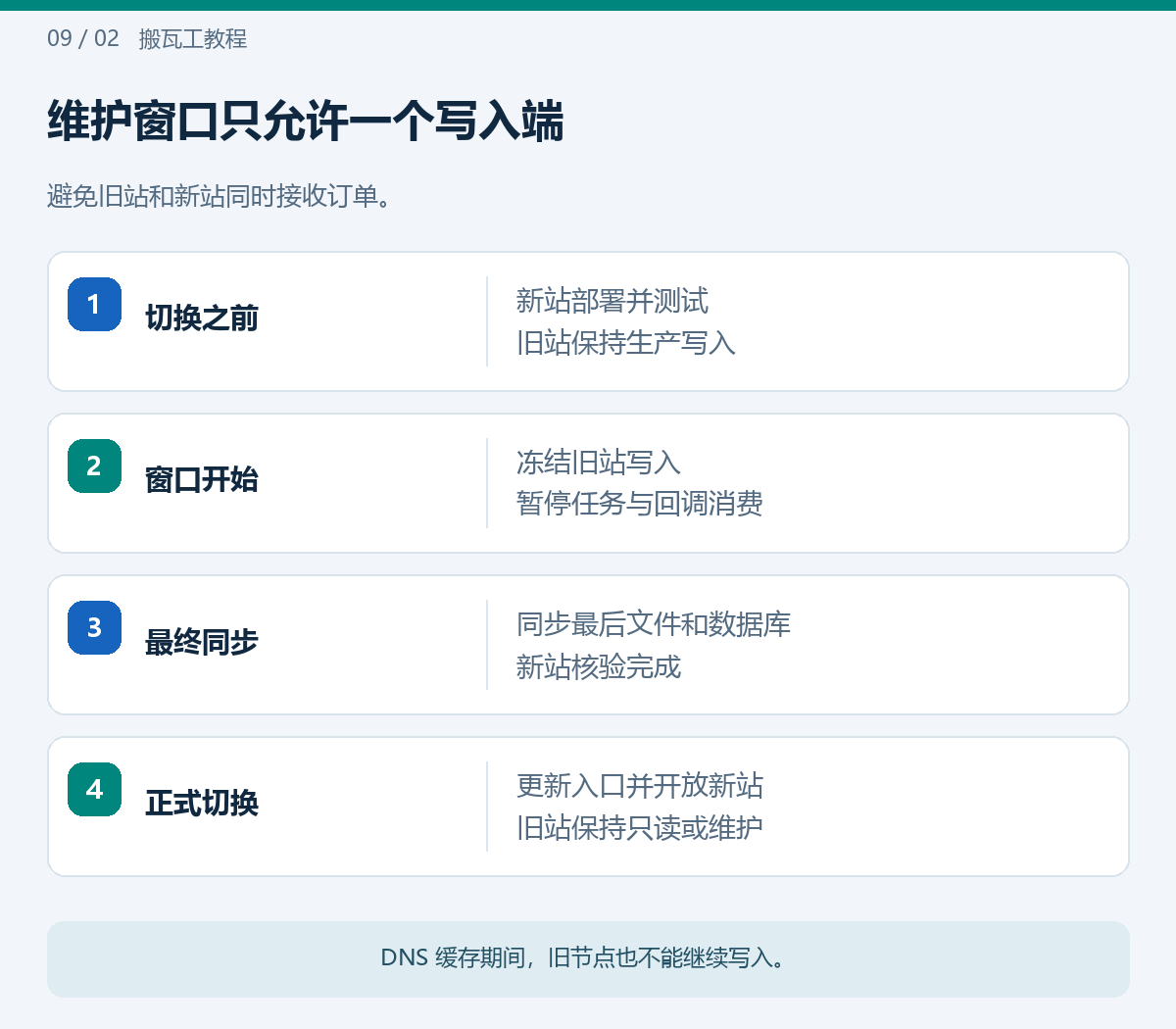1176x1029 pixels.
Task: Click the green step 2 badge
Action: [94, 465]
